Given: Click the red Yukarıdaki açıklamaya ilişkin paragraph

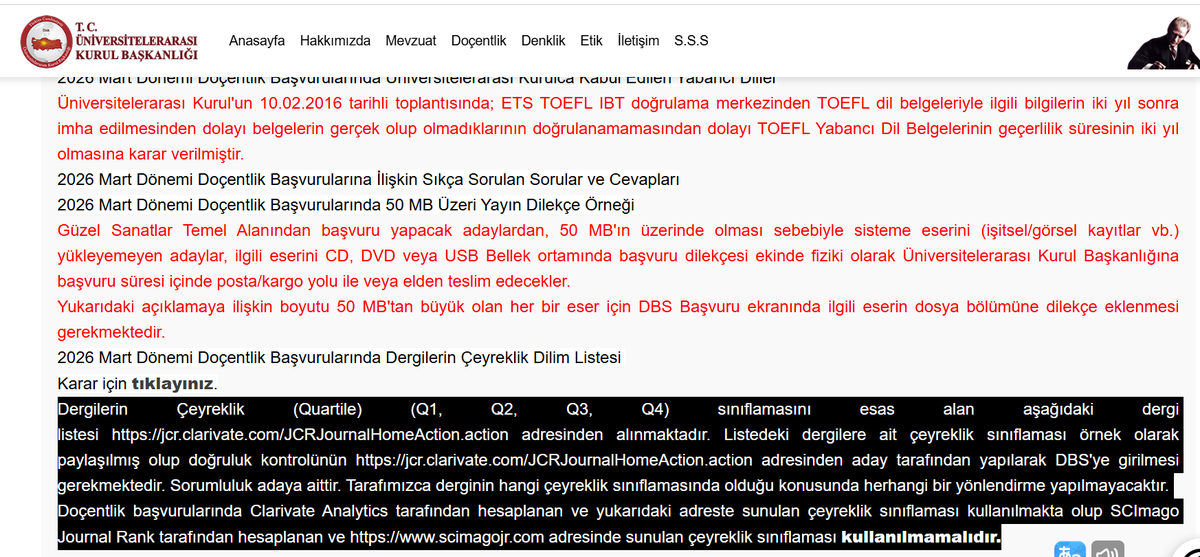Looking at the screenshot, I should (x=618, y=319).
